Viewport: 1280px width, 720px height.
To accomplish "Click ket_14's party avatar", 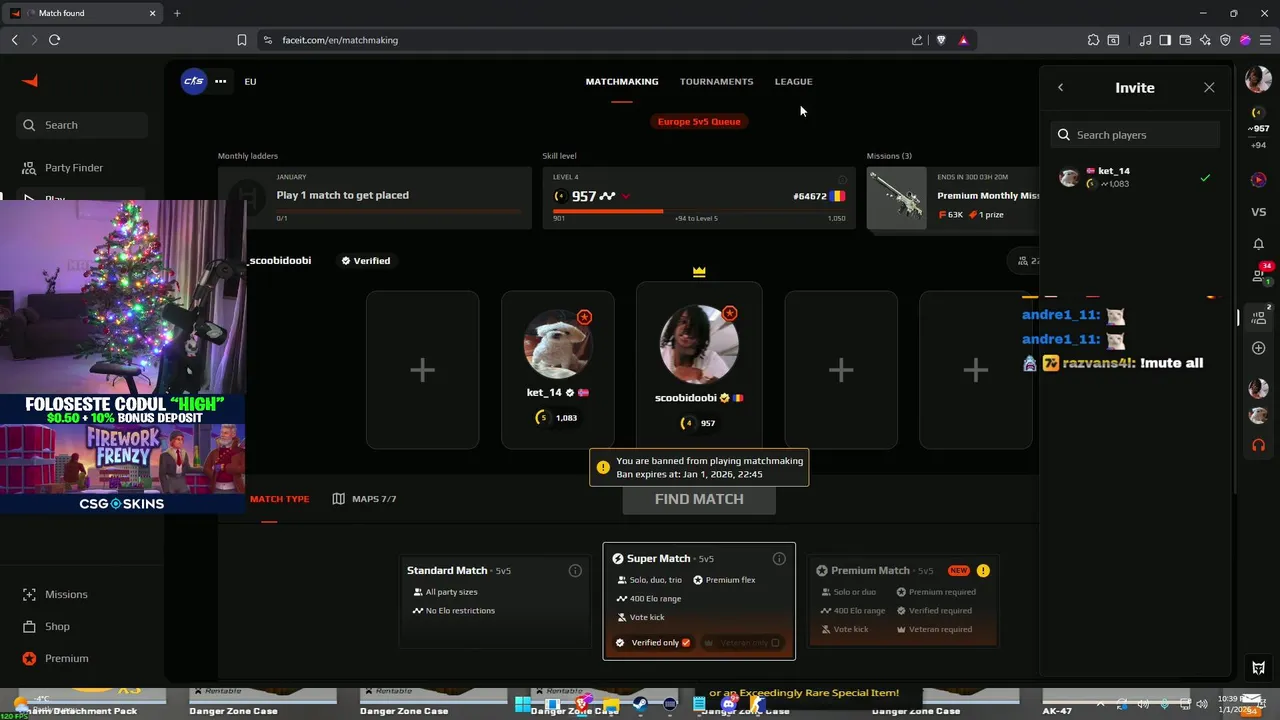I will point(558,343).
